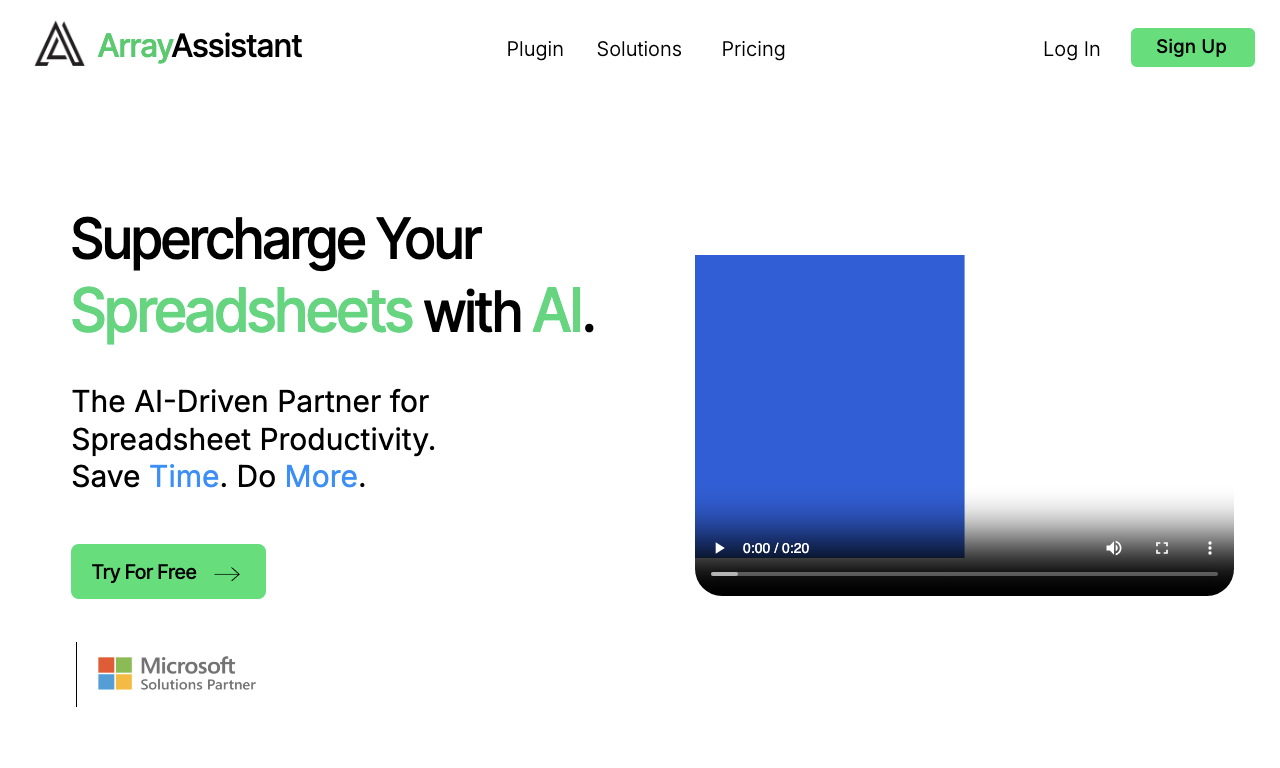Click the blue word More
The image size is (1280, 768).
[321, 477]
